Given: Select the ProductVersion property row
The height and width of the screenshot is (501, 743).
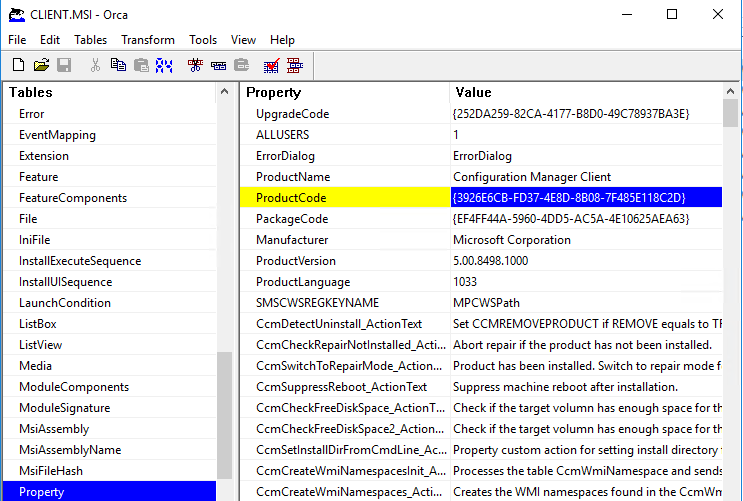Looking at the screenshot, I should (x=295, y=261).
